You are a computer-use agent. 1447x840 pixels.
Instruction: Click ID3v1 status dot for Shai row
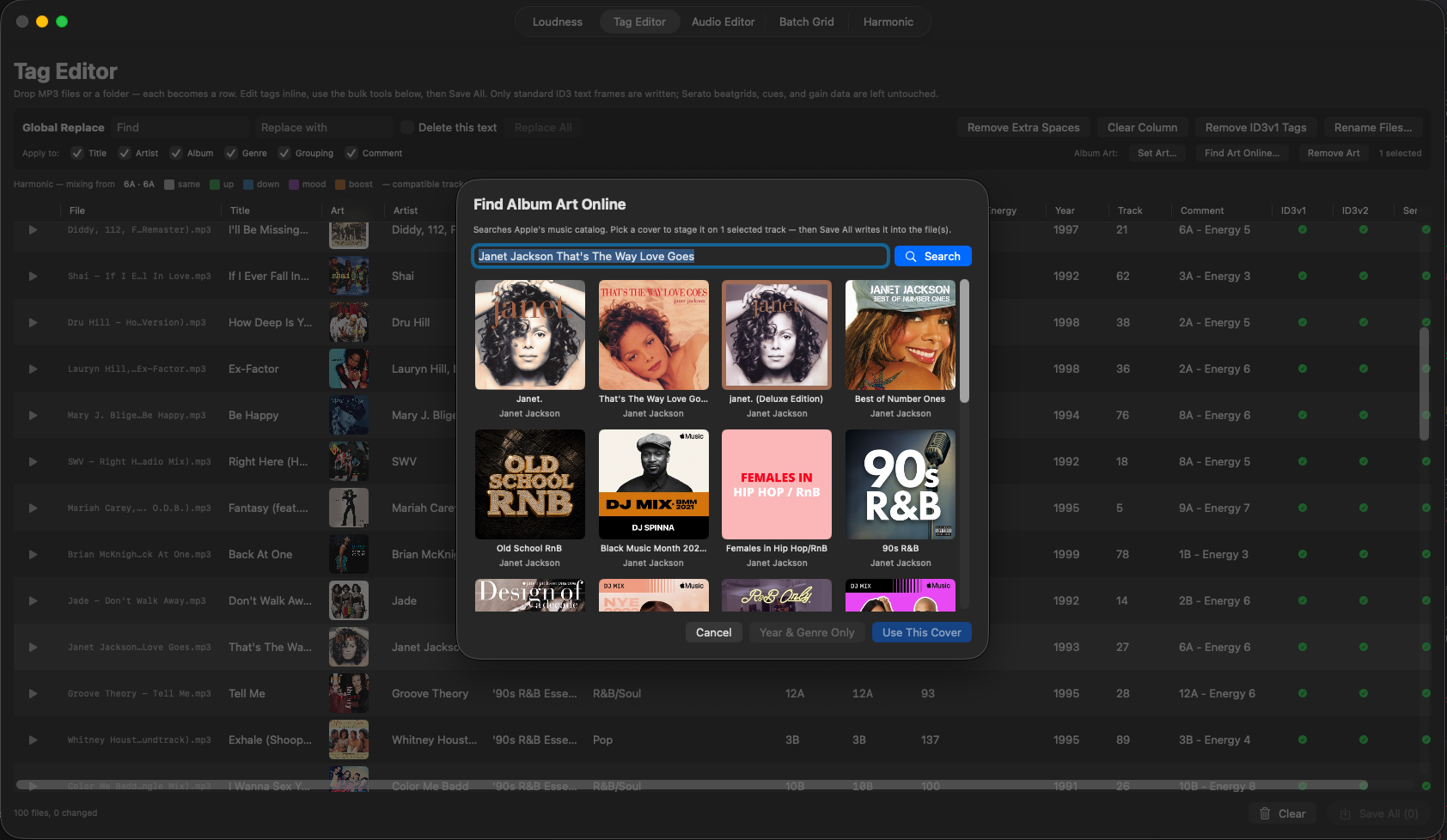[1303, 276]
